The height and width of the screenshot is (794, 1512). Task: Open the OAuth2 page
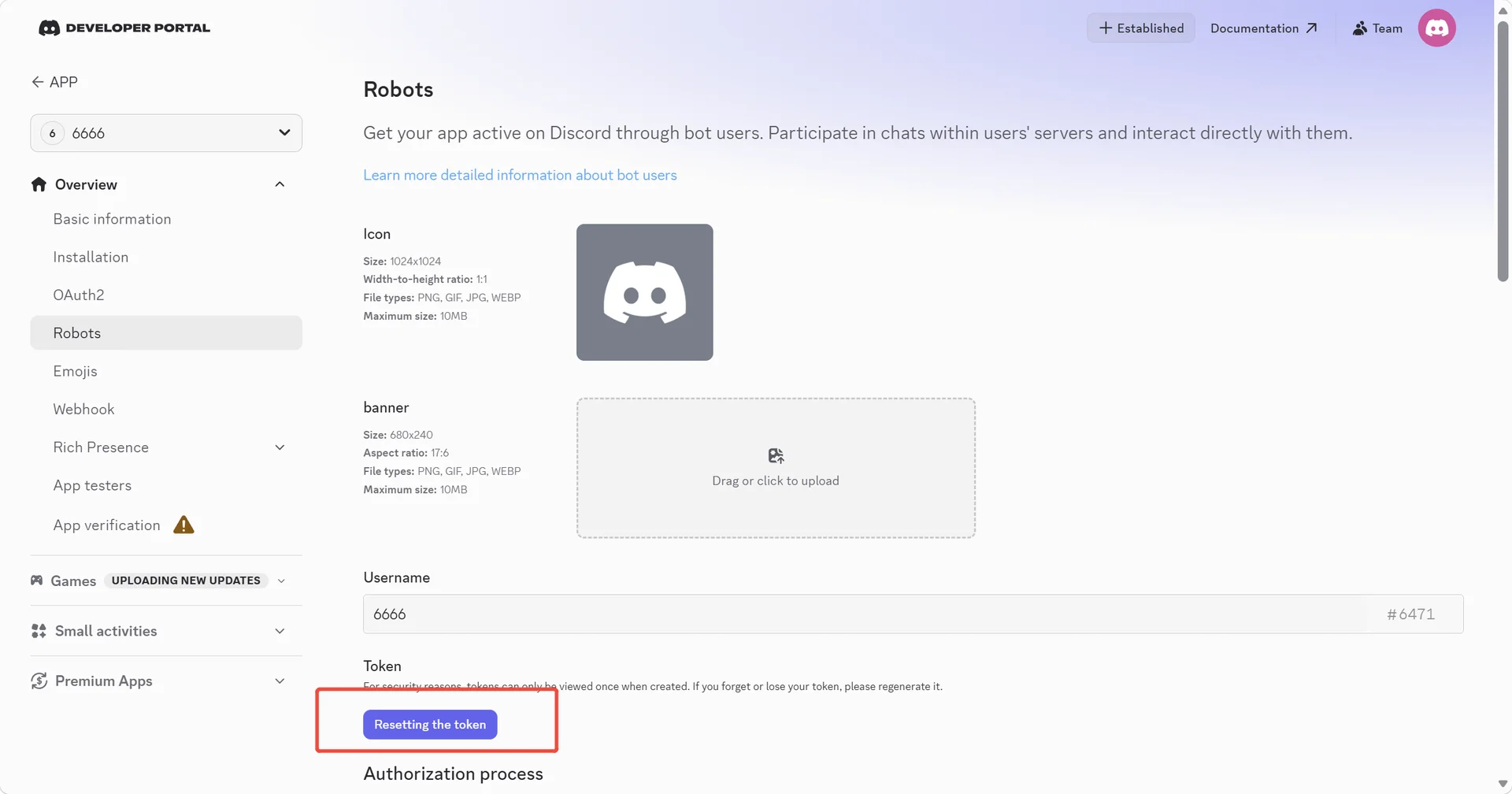click(x=79, y=295)
